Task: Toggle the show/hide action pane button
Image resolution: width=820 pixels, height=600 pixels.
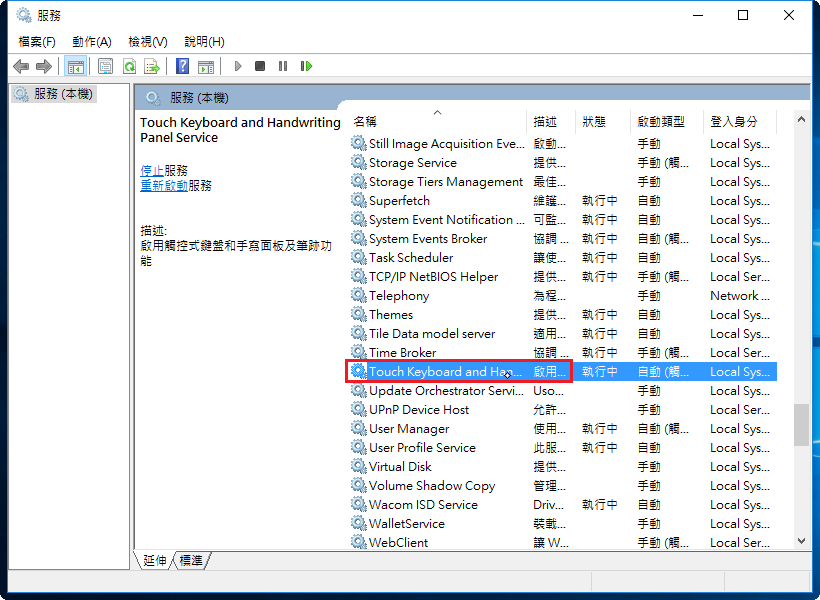Action: pos(205,66)
